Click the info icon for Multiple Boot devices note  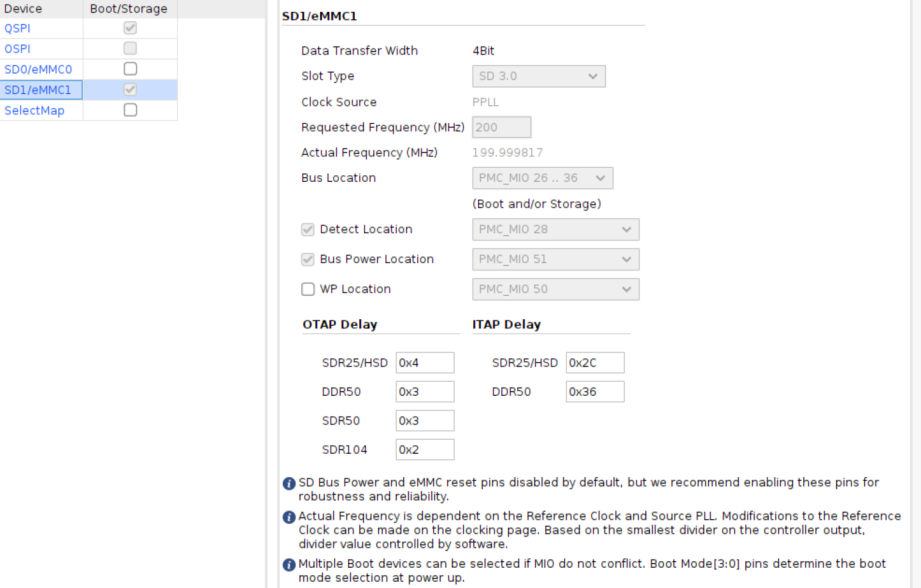289,565
